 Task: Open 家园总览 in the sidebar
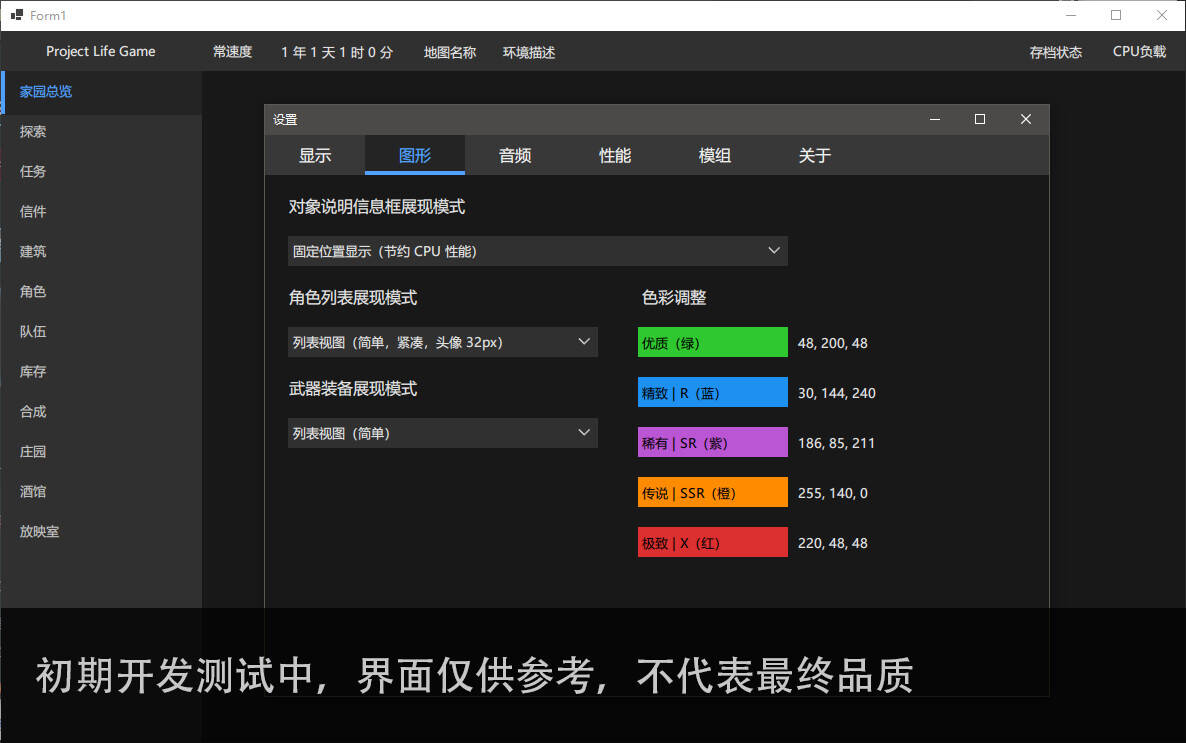(101, 92)
